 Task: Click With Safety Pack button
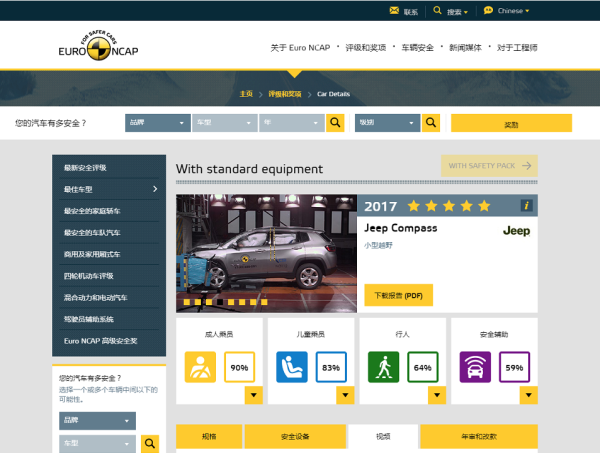point(489,166)
